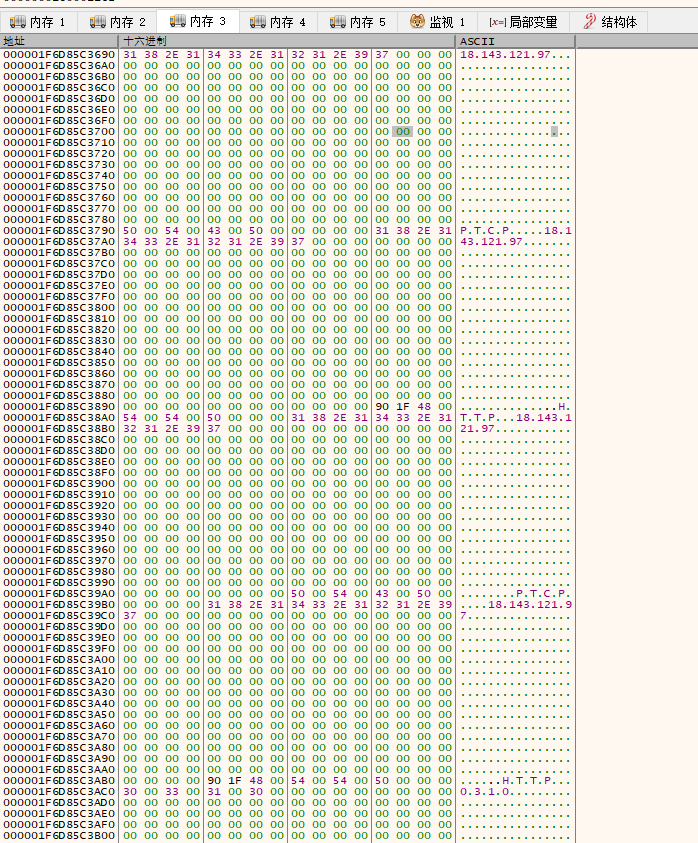Switch to the 内存 2 dump tab
Image resolution: width=698 pixels, height=843 pixels.
[x=118, y=22]
